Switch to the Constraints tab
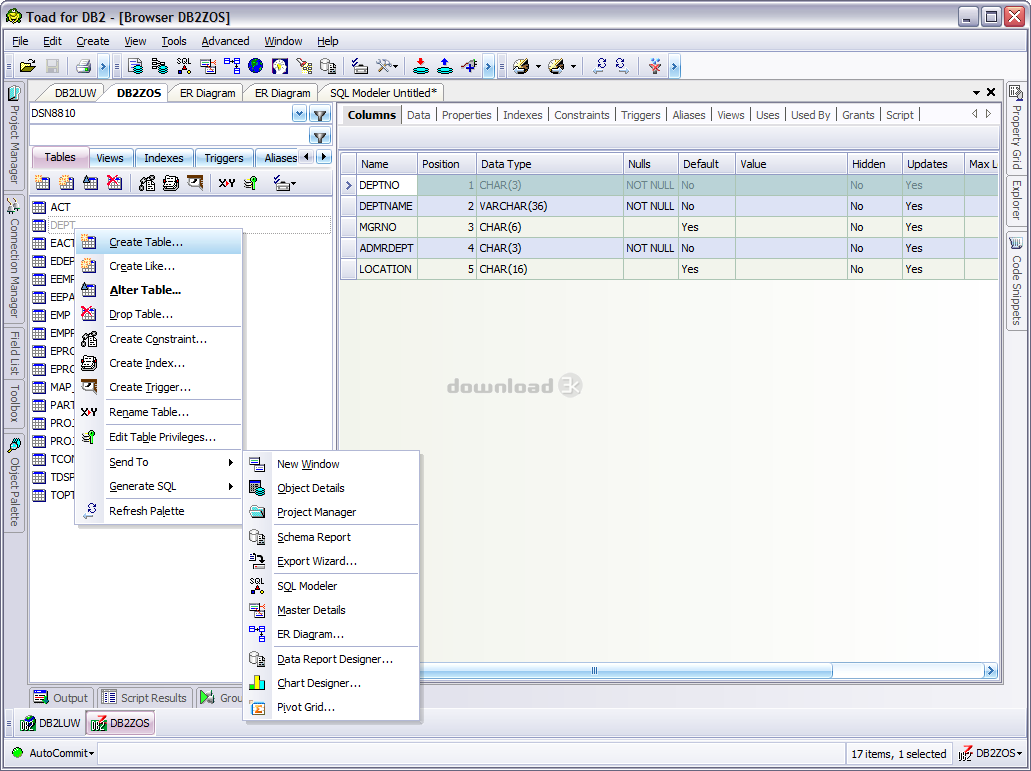This screenshot has height=771, width=1031. pos(581,115)
